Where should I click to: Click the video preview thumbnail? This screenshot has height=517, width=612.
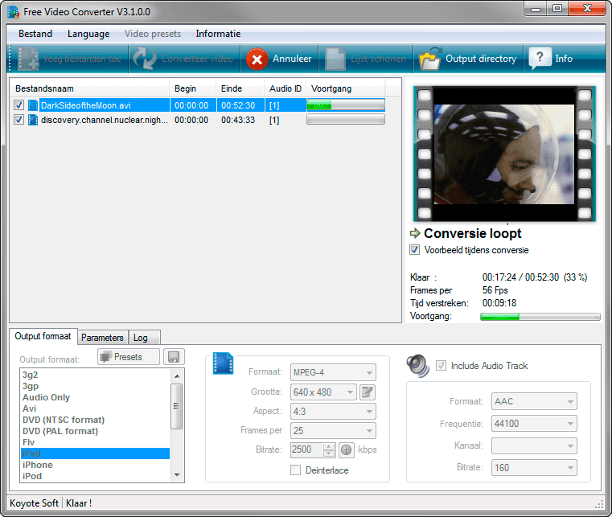[x=504, y=154]
